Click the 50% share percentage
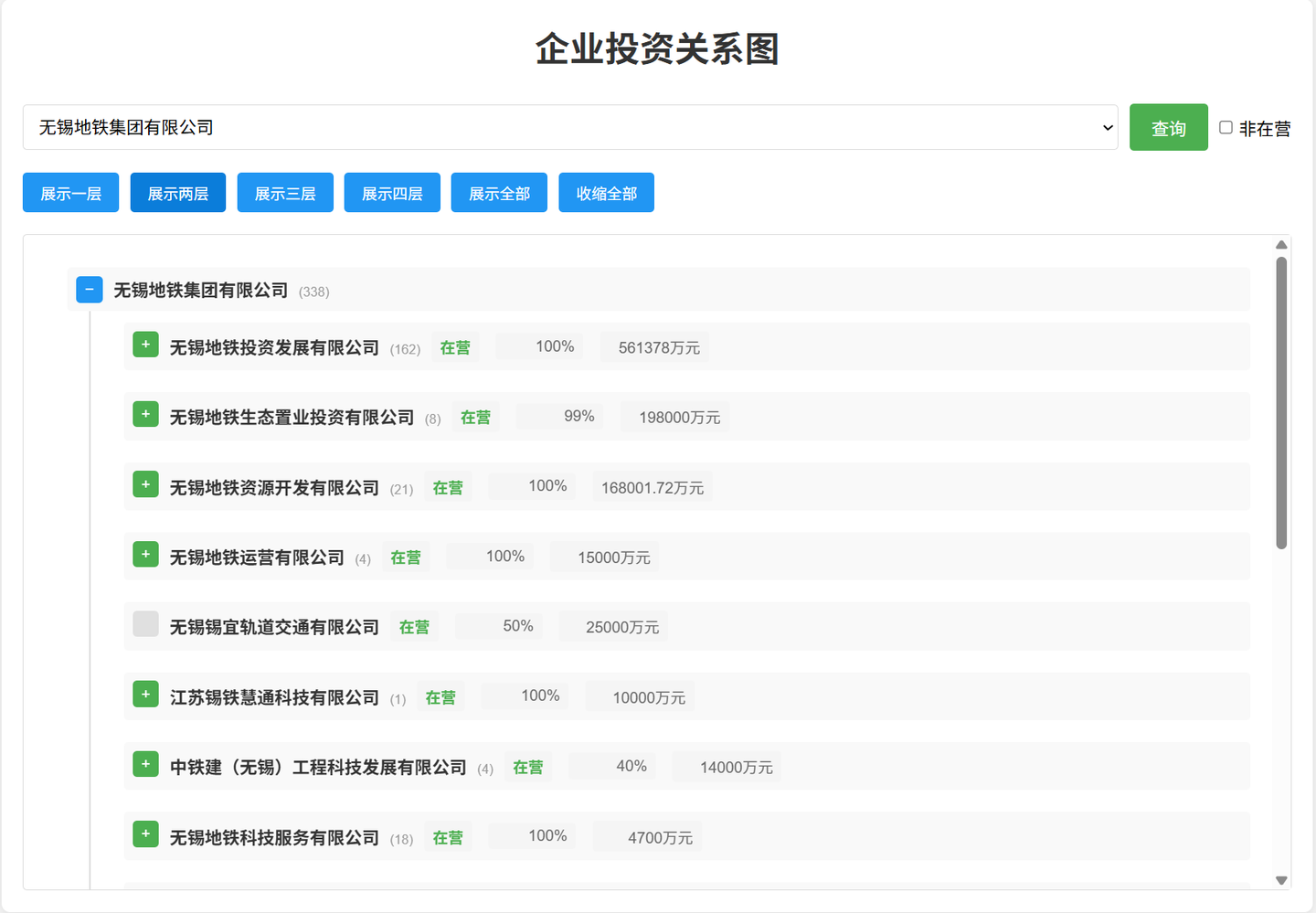 (x=518, y=626)
